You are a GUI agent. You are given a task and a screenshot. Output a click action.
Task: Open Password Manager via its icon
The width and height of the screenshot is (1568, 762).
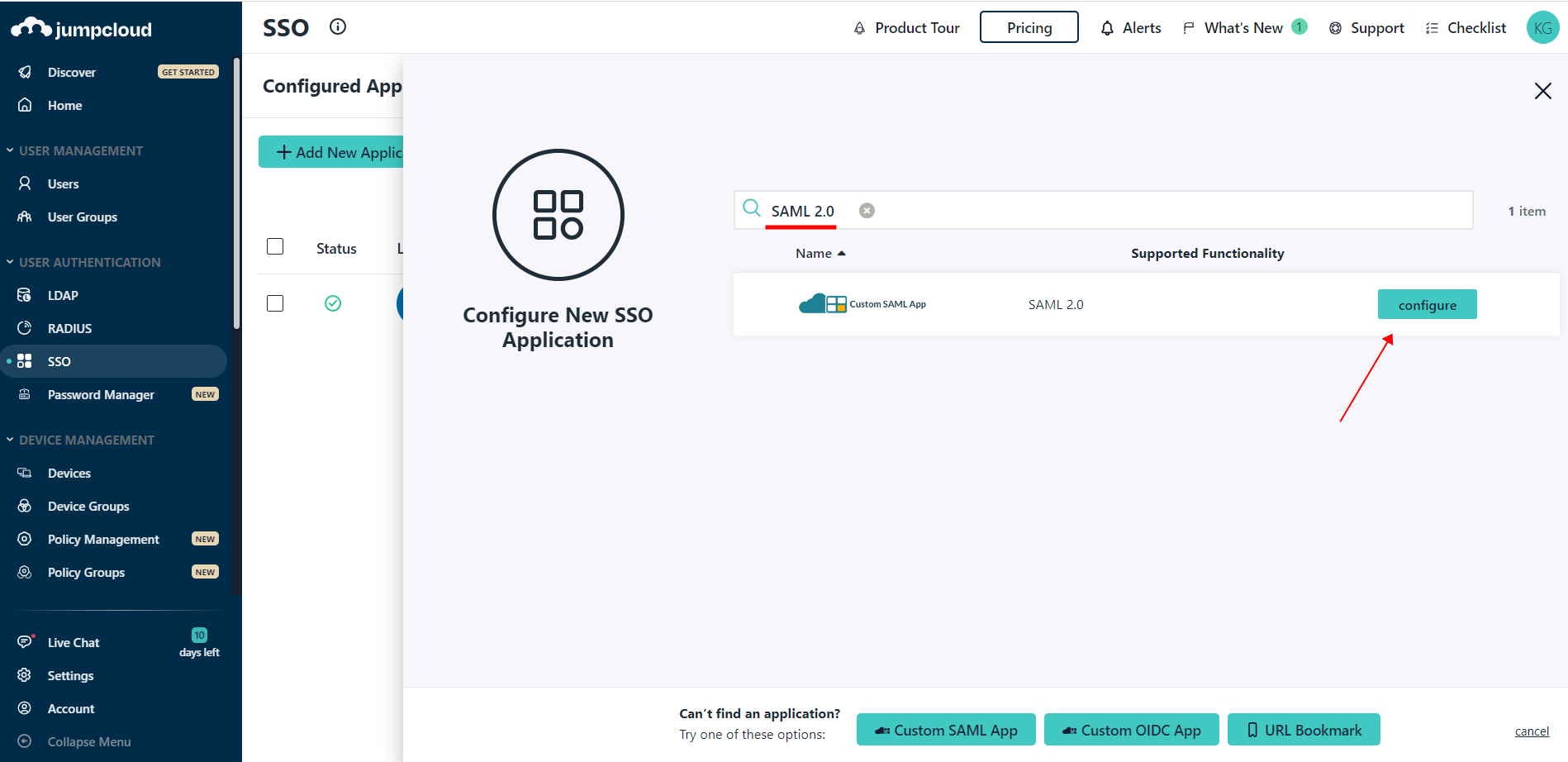click(25, 394)
